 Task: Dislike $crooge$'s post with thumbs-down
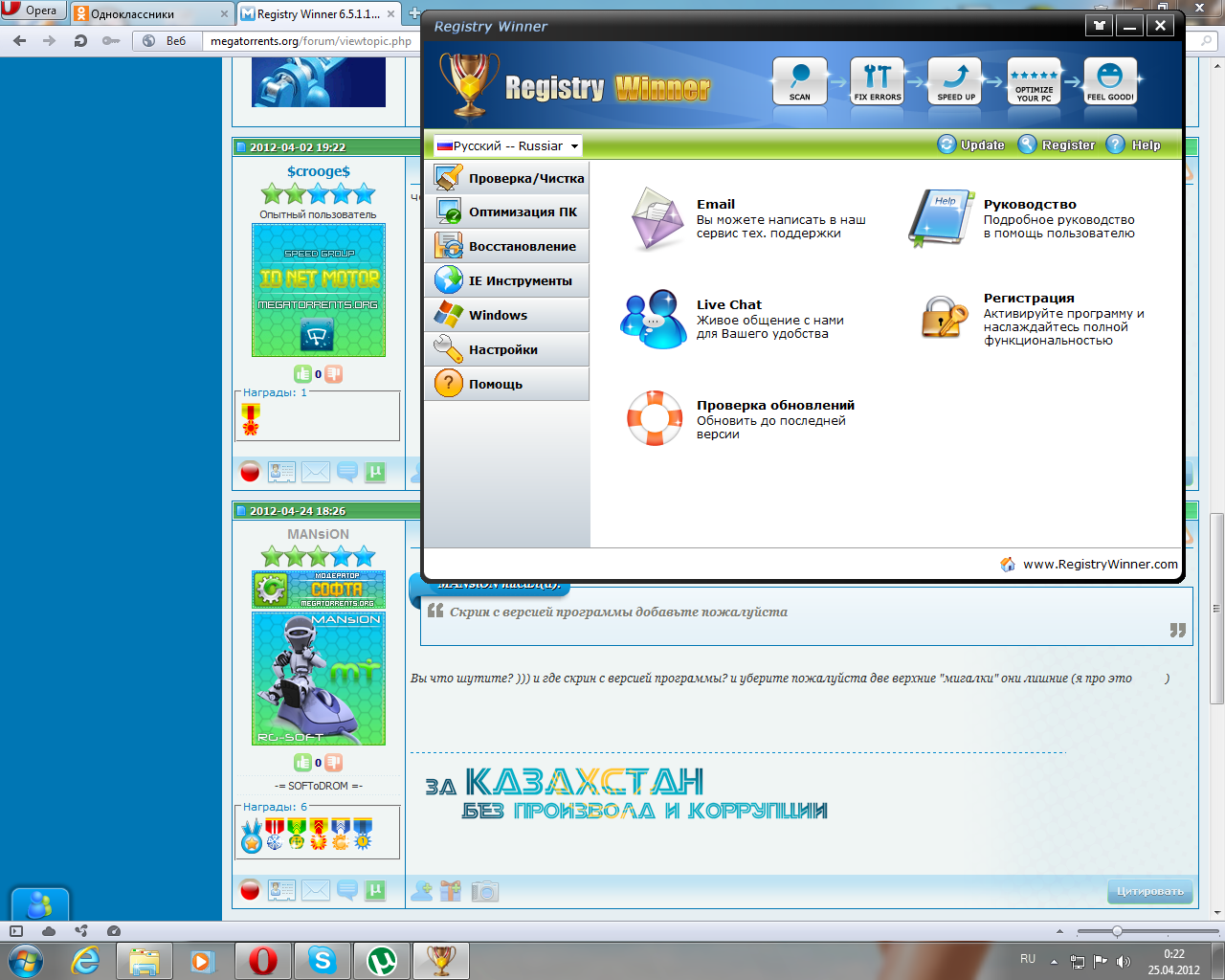click(x=333, y=374)
